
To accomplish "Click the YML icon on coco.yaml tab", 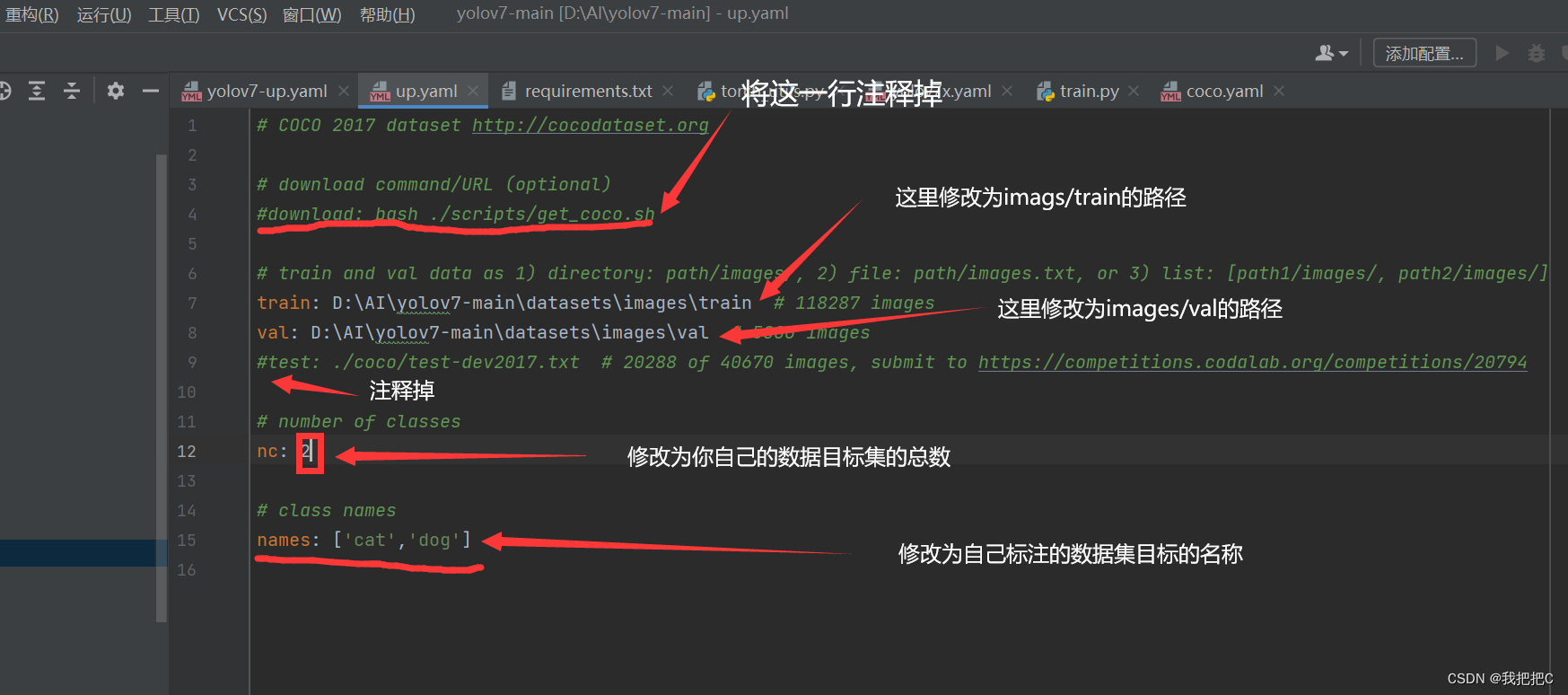I will coord(1170,91).
